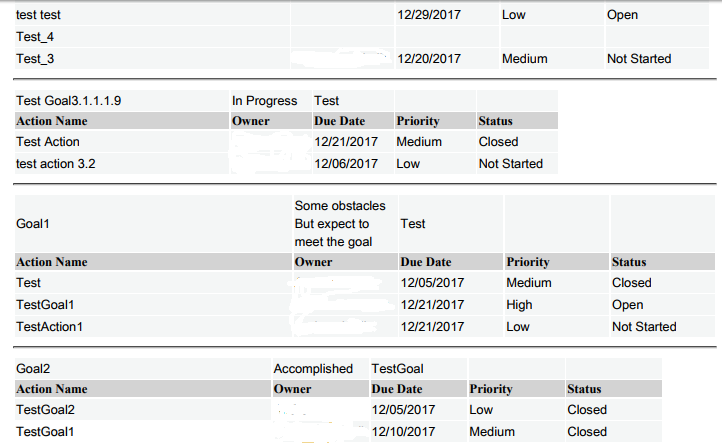Click 'Not Started' status of TestAction1
The width and height of the screenshot is (722, 444).
644,327
